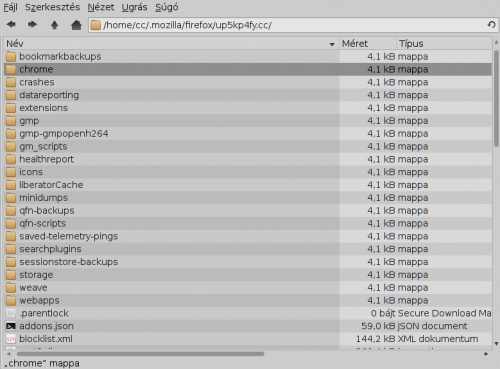The width and height of the screenshot is (500, 369).
Task: Click the folder icon beside extensions
Action: click(11, 108)
